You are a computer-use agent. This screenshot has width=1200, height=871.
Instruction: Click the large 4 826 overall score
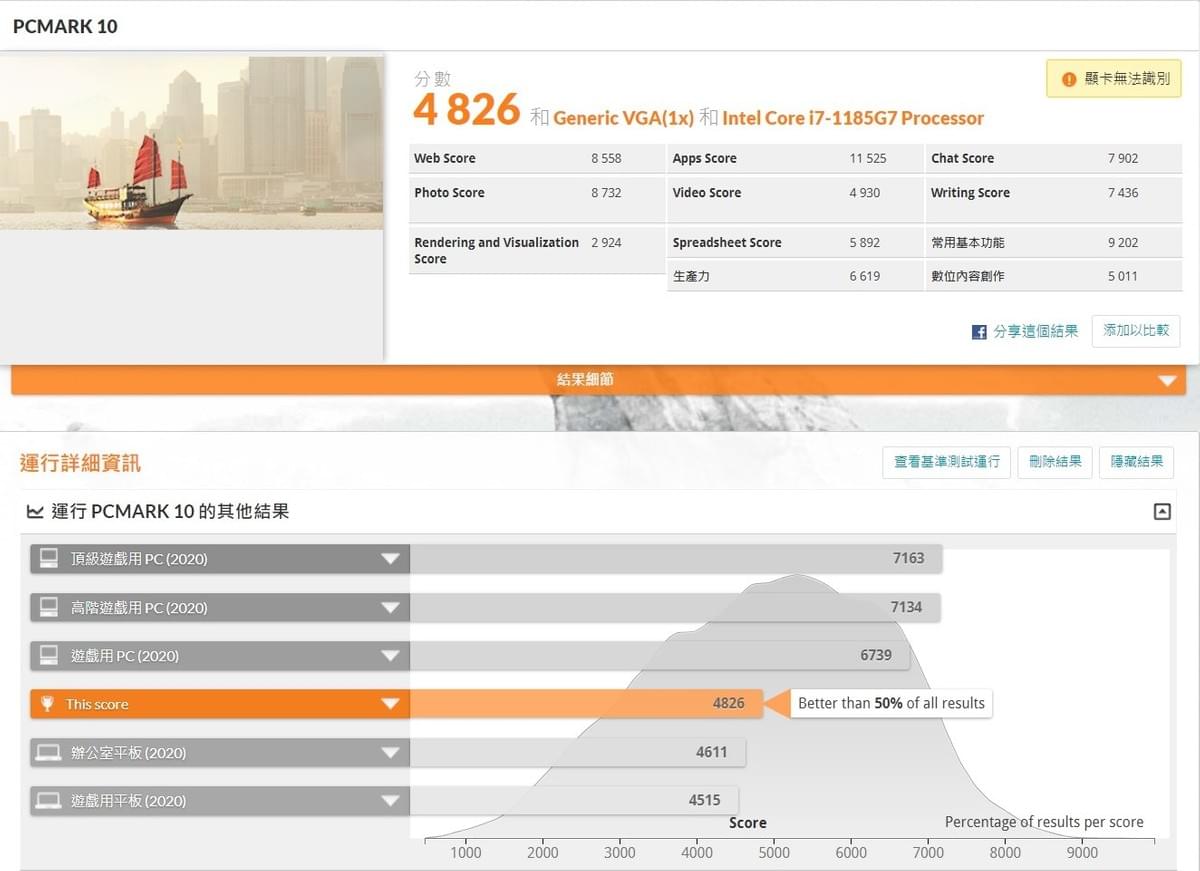[467, 110]
